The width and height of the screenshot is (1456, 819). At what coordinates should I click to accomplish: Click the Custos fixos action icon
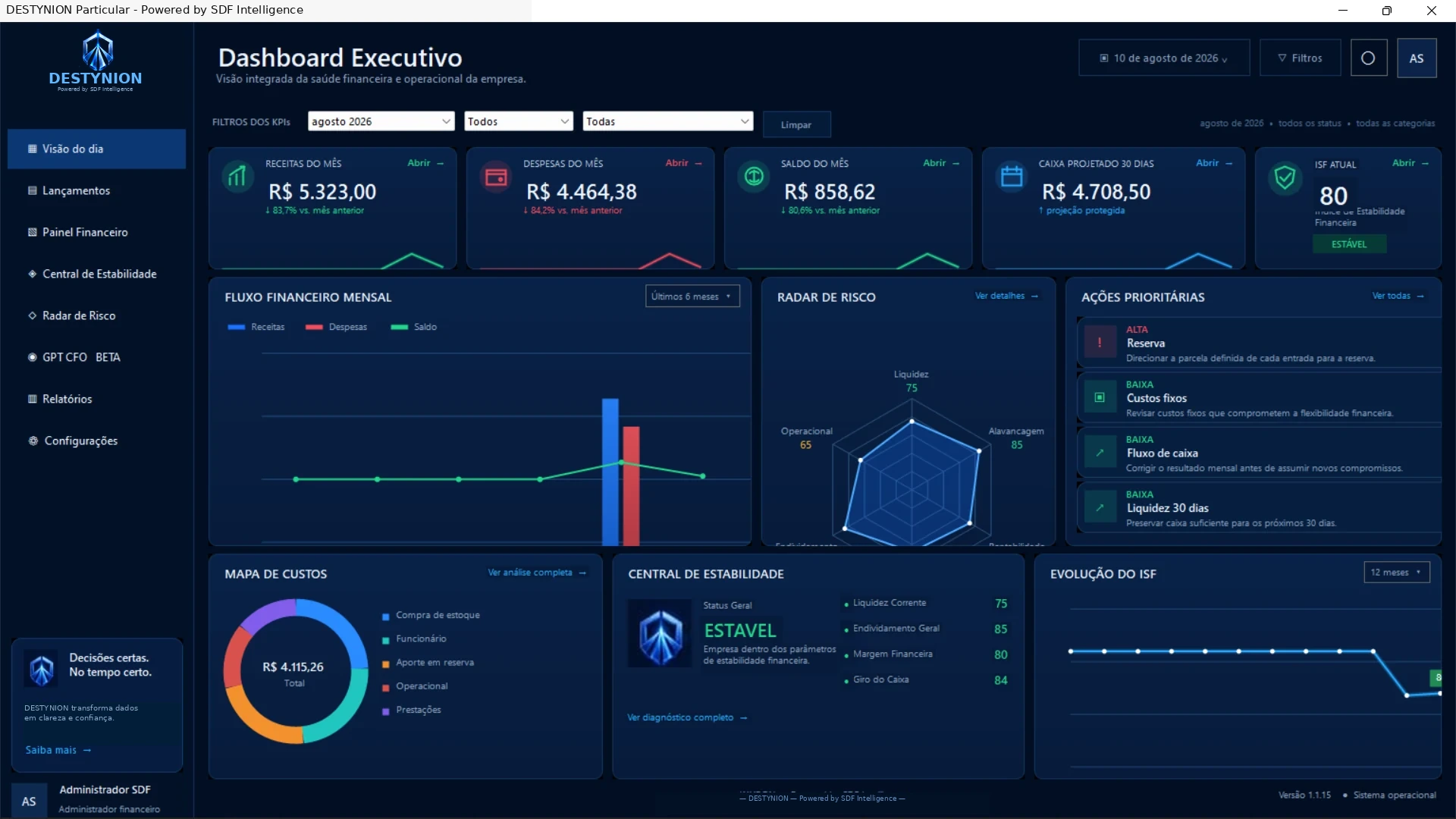pos(1100,397)
